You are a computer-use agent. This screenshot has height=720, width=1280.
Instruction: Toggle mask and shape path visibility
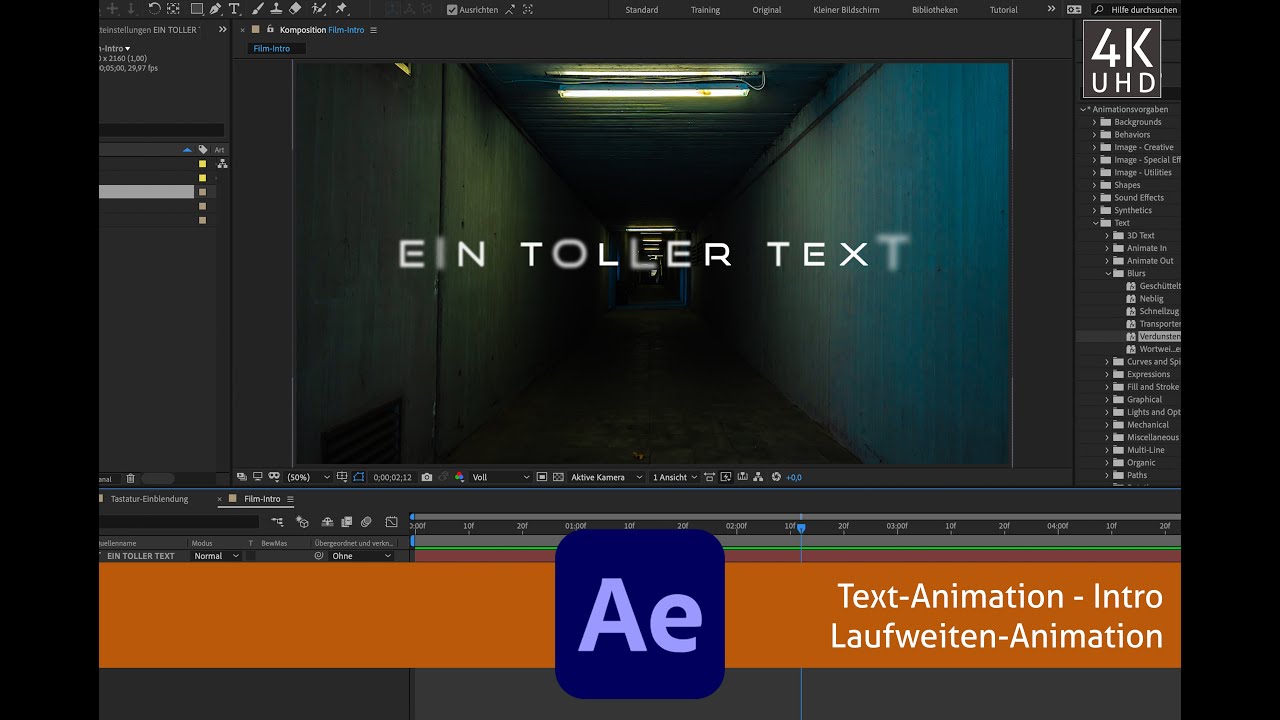360,477
